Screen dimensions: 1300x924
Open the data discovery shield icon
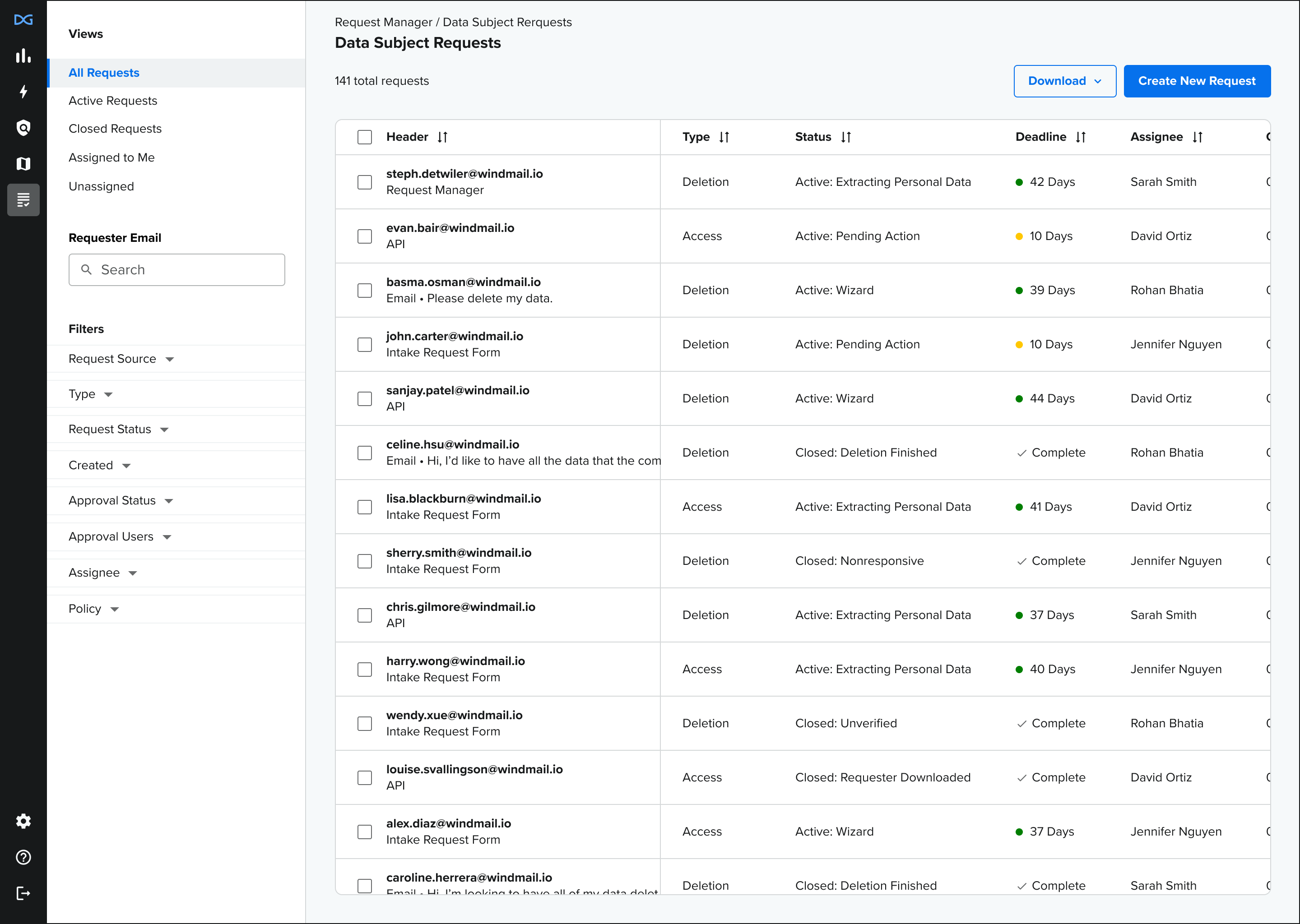click(x=23, y=127)
